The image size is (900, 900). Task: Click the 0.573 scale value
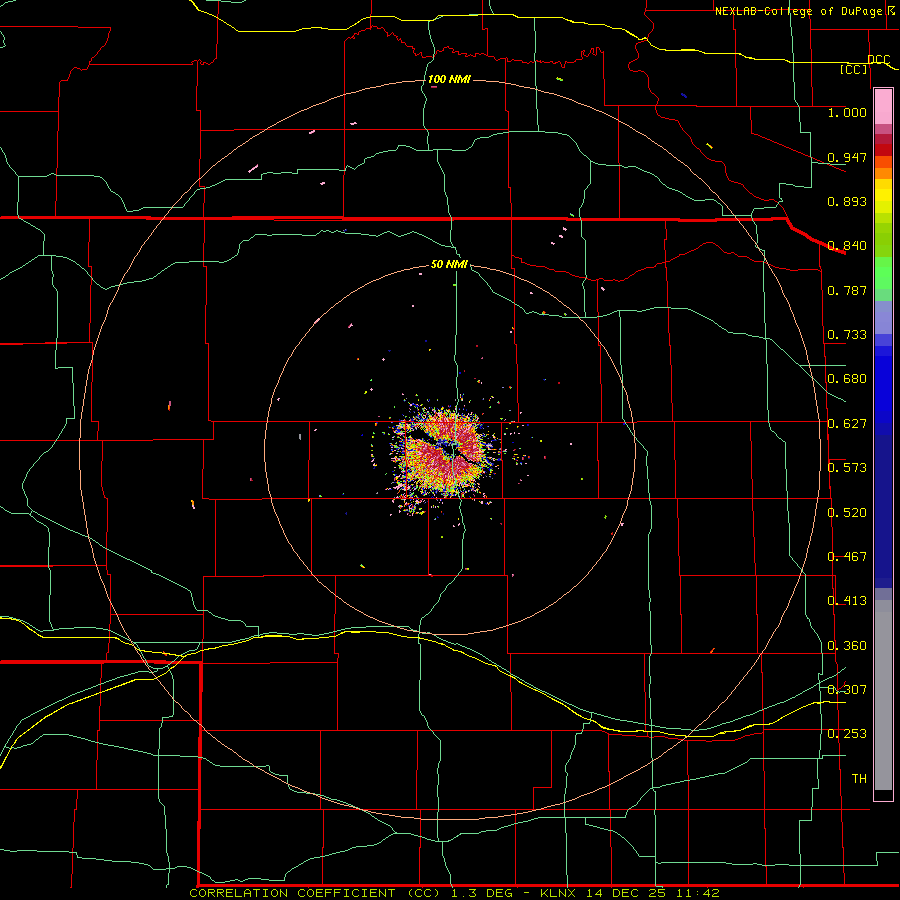[x=847, y=468]
